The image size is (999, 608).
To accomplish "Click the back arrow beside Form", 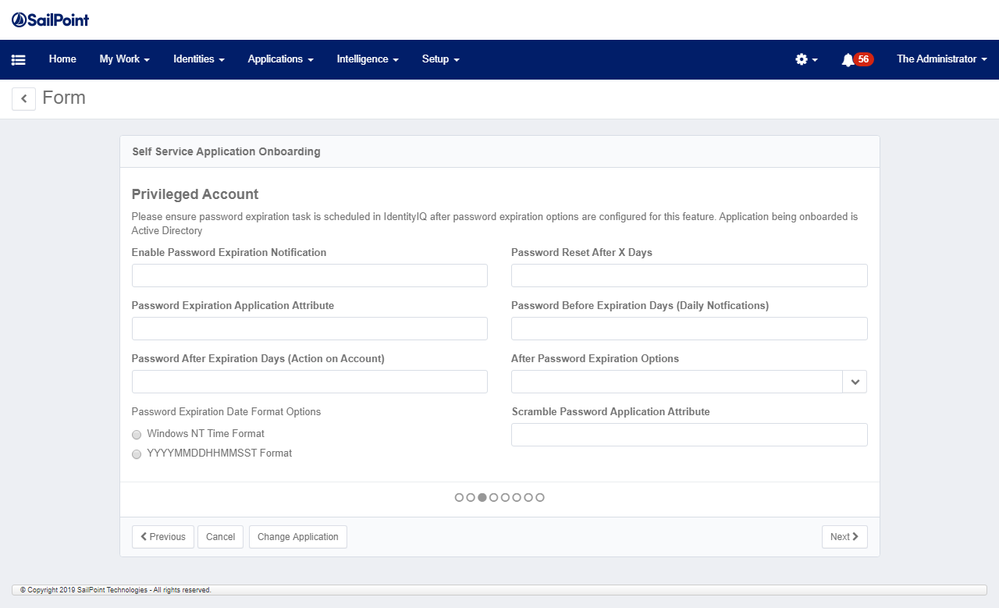I will [24, 98].
